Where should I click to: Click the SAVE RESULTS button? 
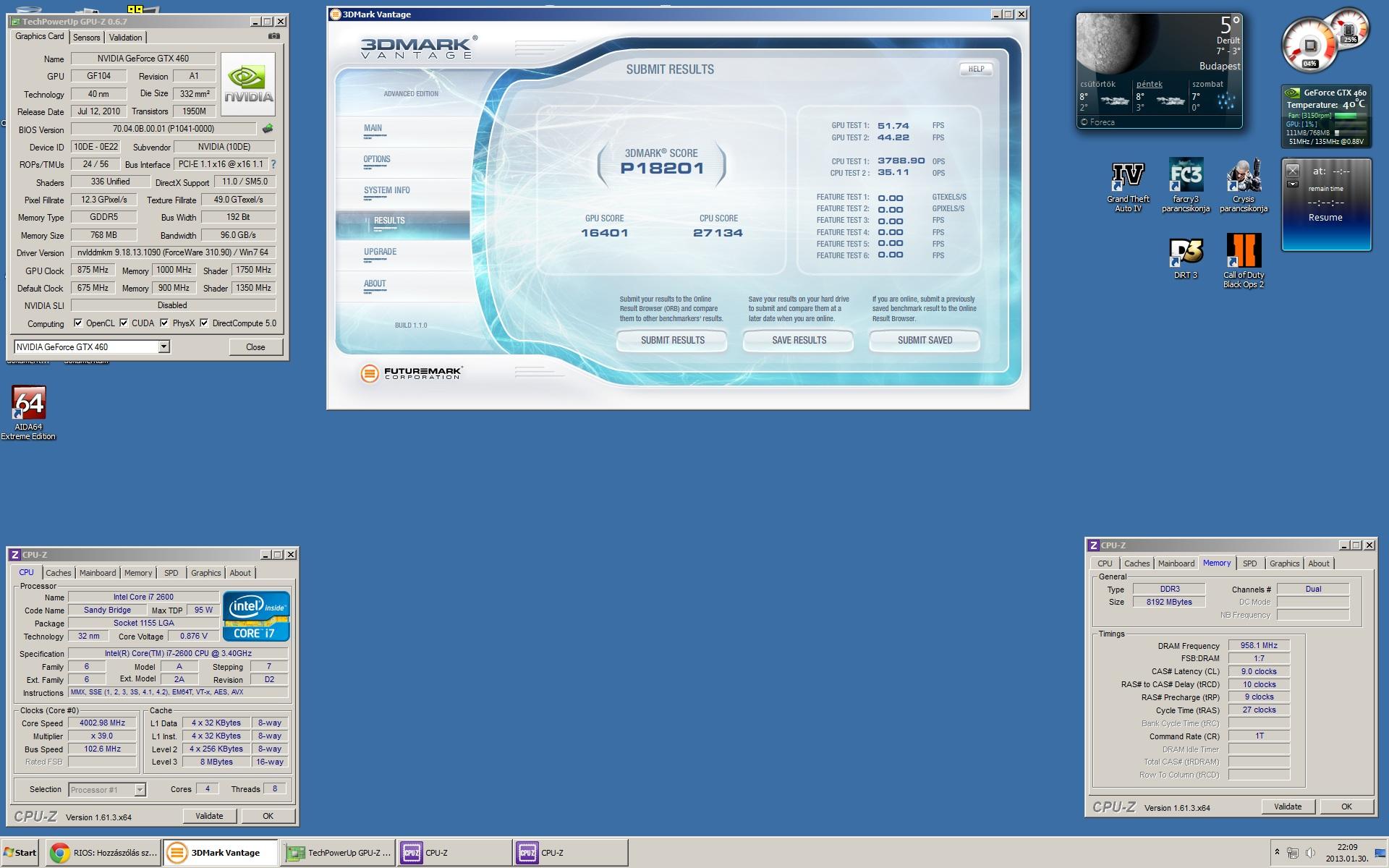click(799, 340)
